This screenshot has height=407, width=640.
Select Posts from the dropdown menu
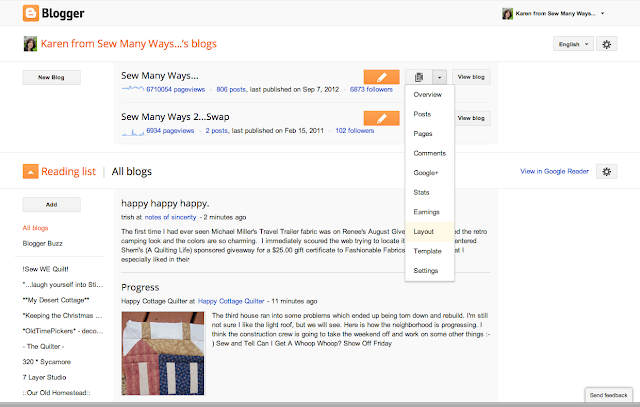tap(430, 114)
